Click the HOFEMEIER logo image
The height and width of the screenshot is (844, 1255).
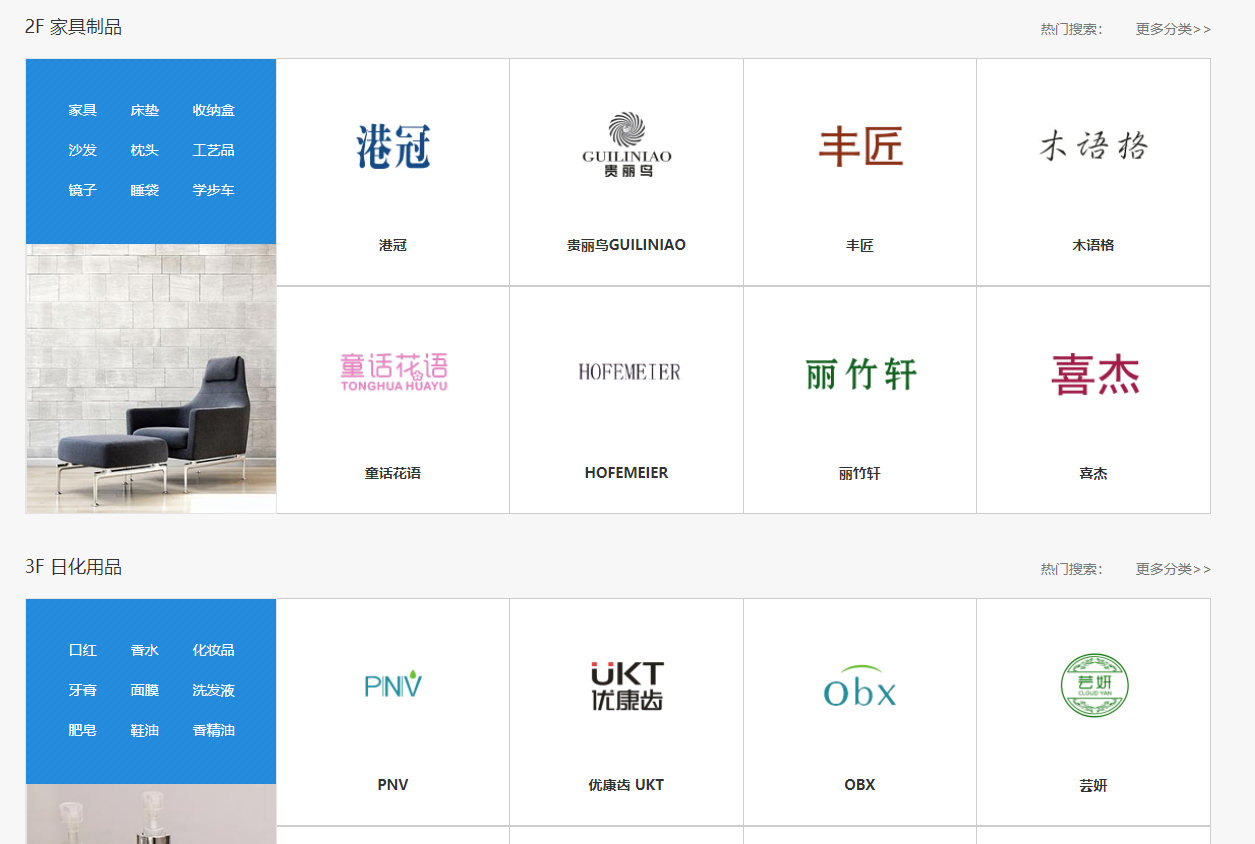[629, 372]
